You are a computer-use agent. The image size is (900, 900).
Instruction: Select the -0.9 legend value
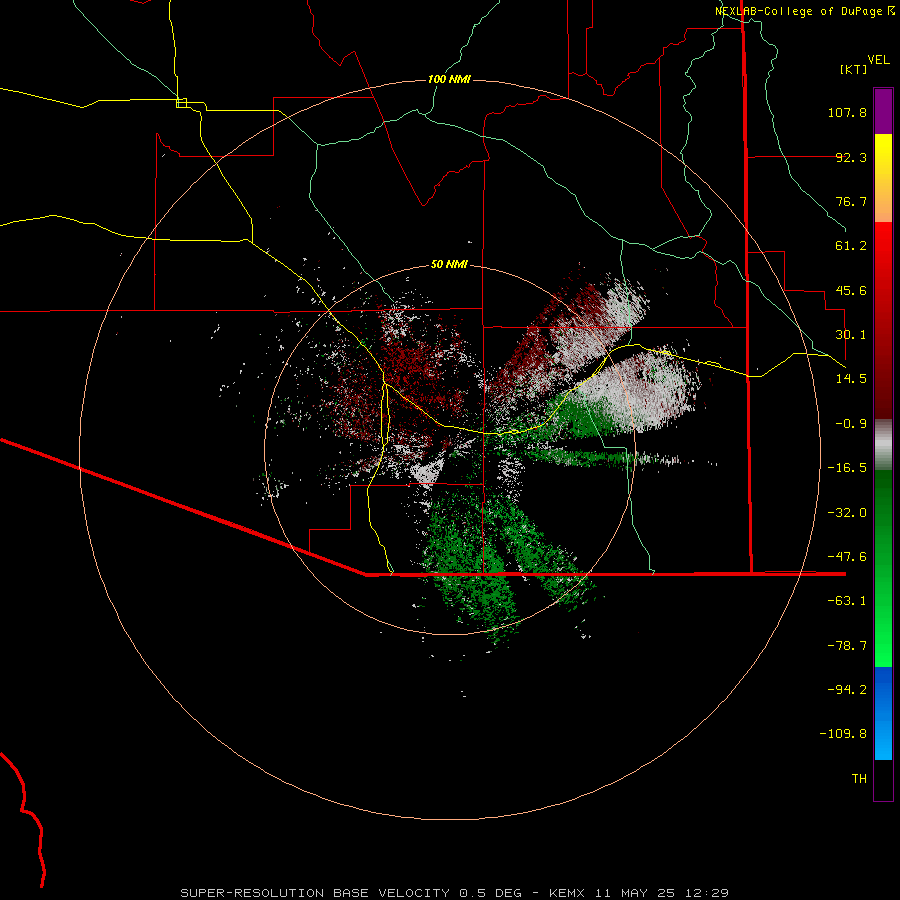[x=851, y=424]
